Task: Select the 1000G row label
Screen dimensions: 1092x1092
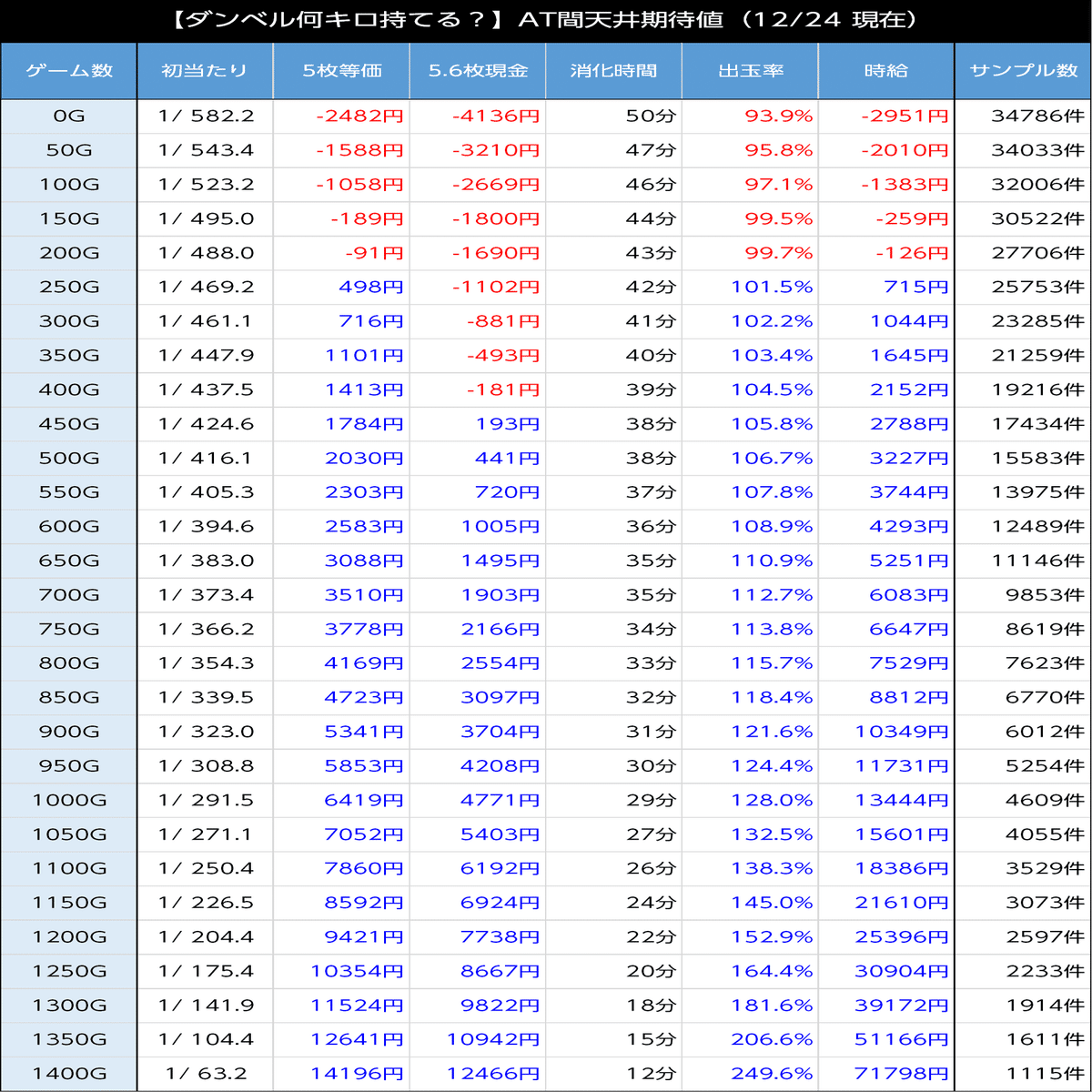Action: pyautogui.click(x=69, y=801)
